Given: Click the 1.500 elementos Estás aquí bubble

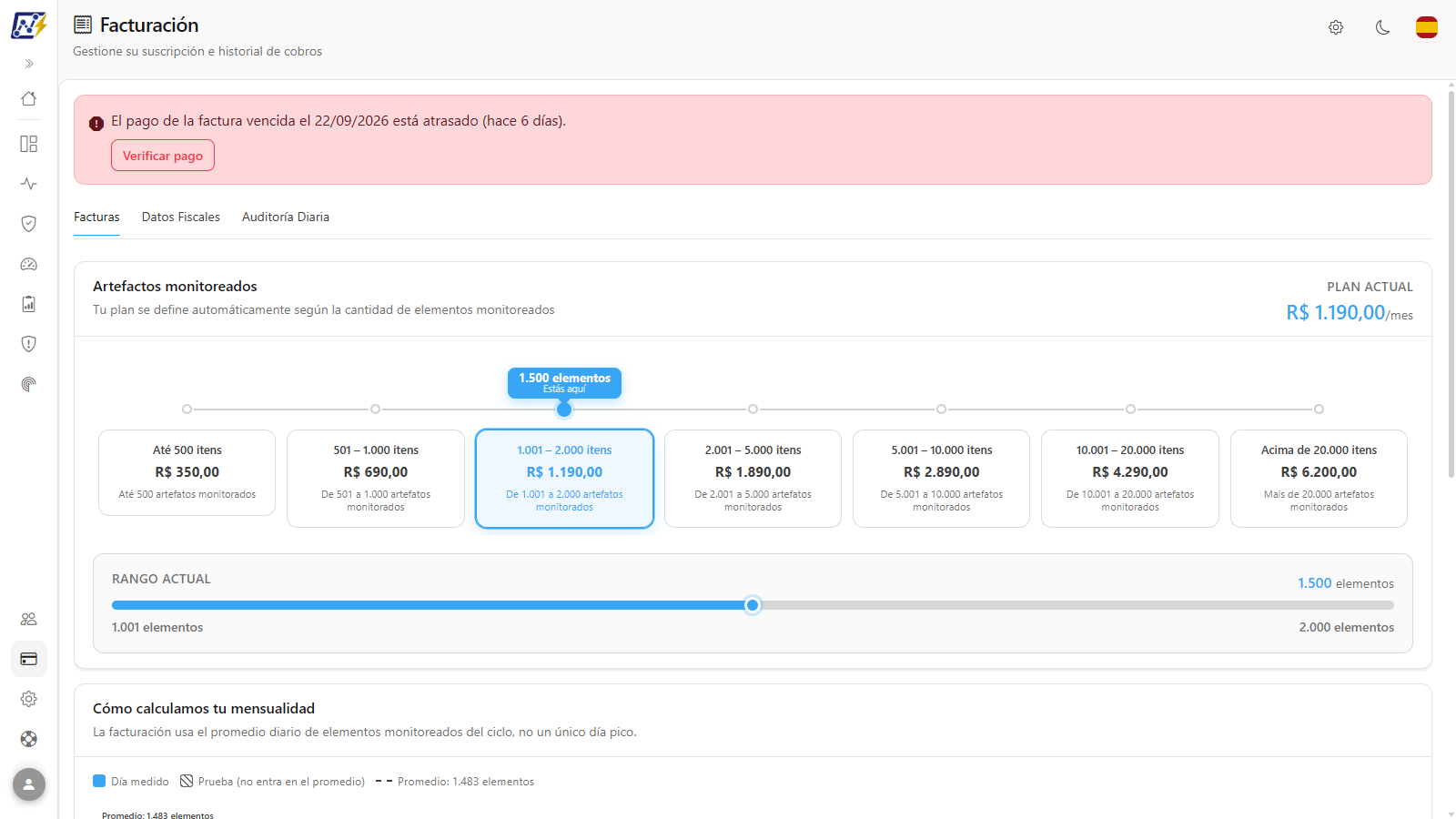Looking at the screenshot, I should 564,382.
